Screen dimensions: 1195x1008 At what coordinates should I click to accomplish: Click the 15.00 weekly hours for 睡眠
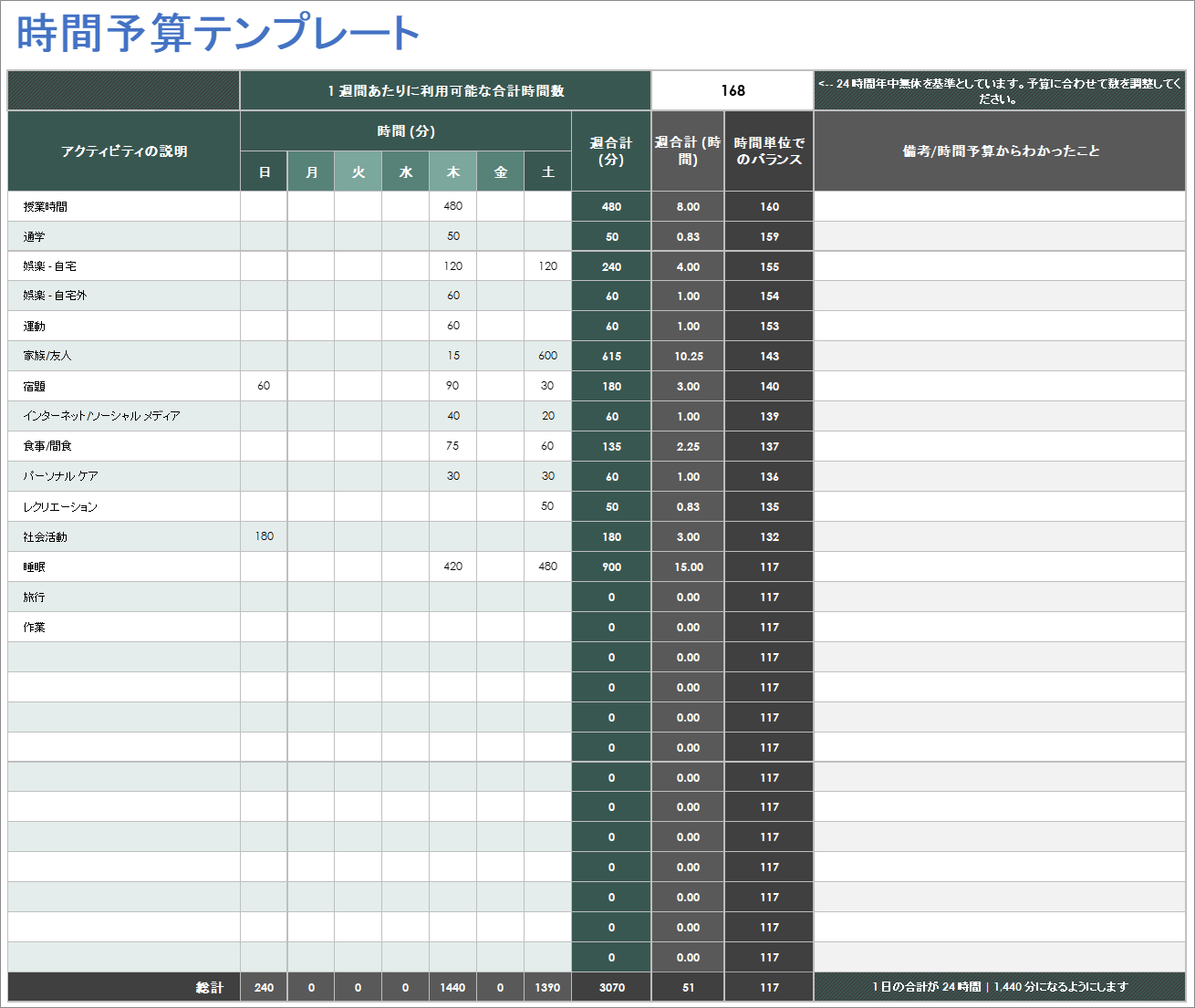(688, 566)
